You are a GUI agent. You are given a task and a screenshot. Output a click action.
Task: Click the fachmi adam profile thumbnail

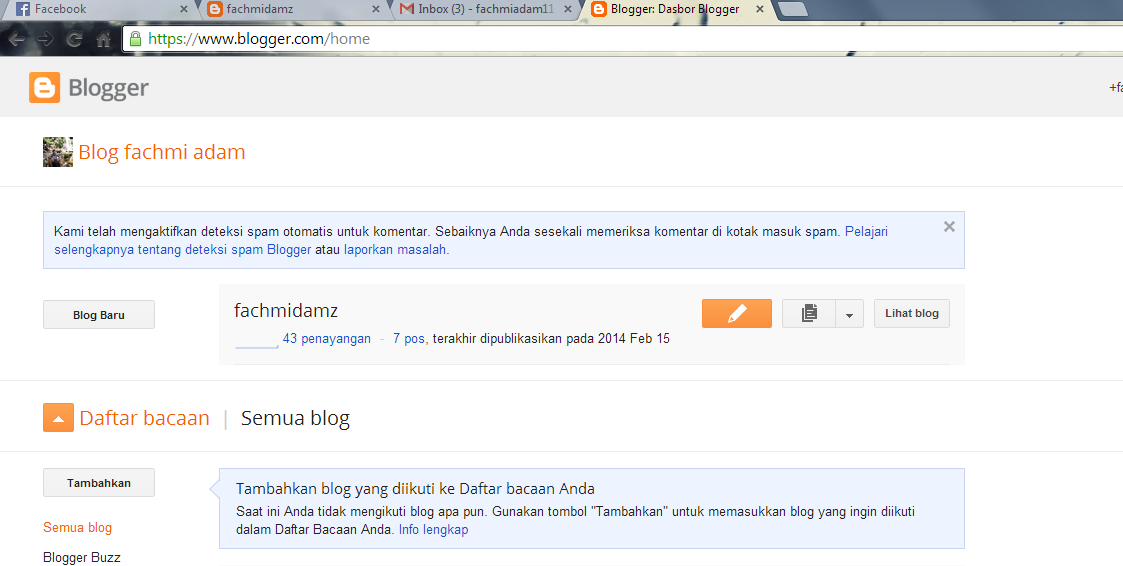pos(57,152)
